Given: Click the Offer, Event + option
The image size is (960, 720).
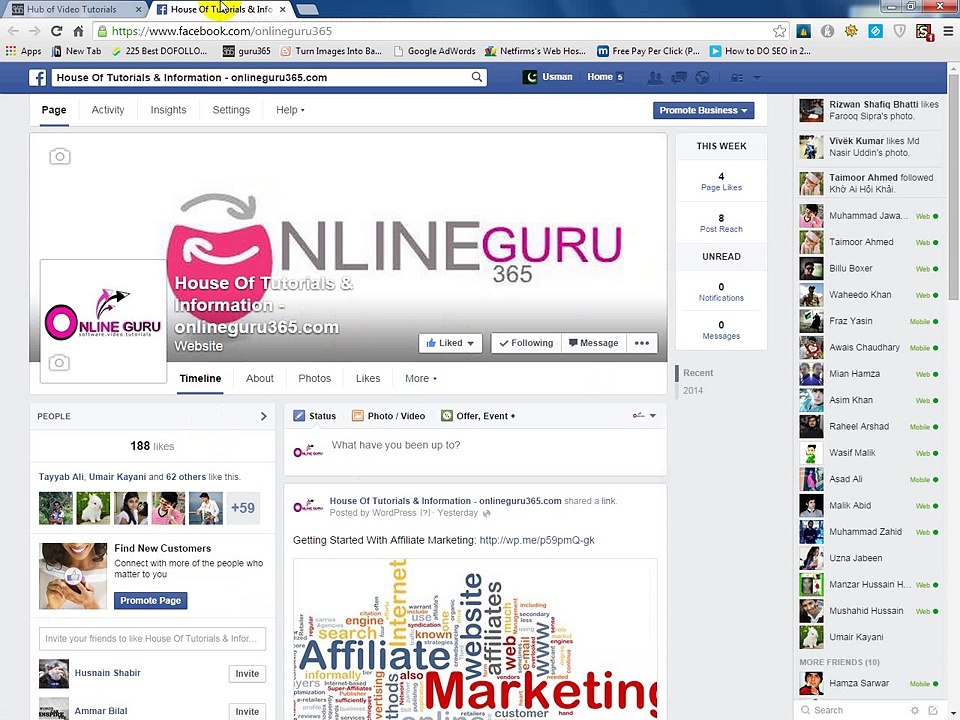Looking at the screenshot, I should (478, 416).
